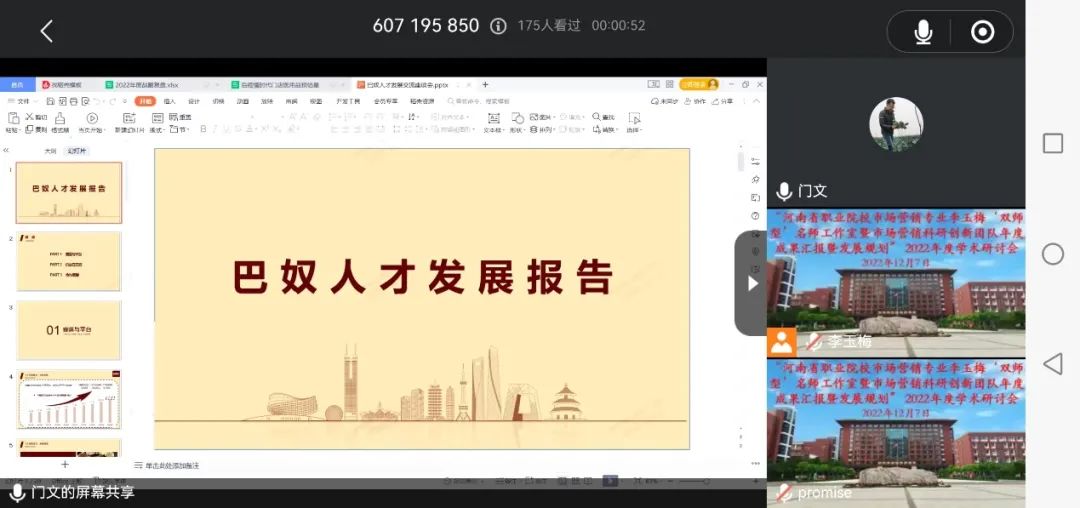Open the 文件 file menu dropdown
The height and width of the screenshot is (508, 1080).
[x=24, y=101]
